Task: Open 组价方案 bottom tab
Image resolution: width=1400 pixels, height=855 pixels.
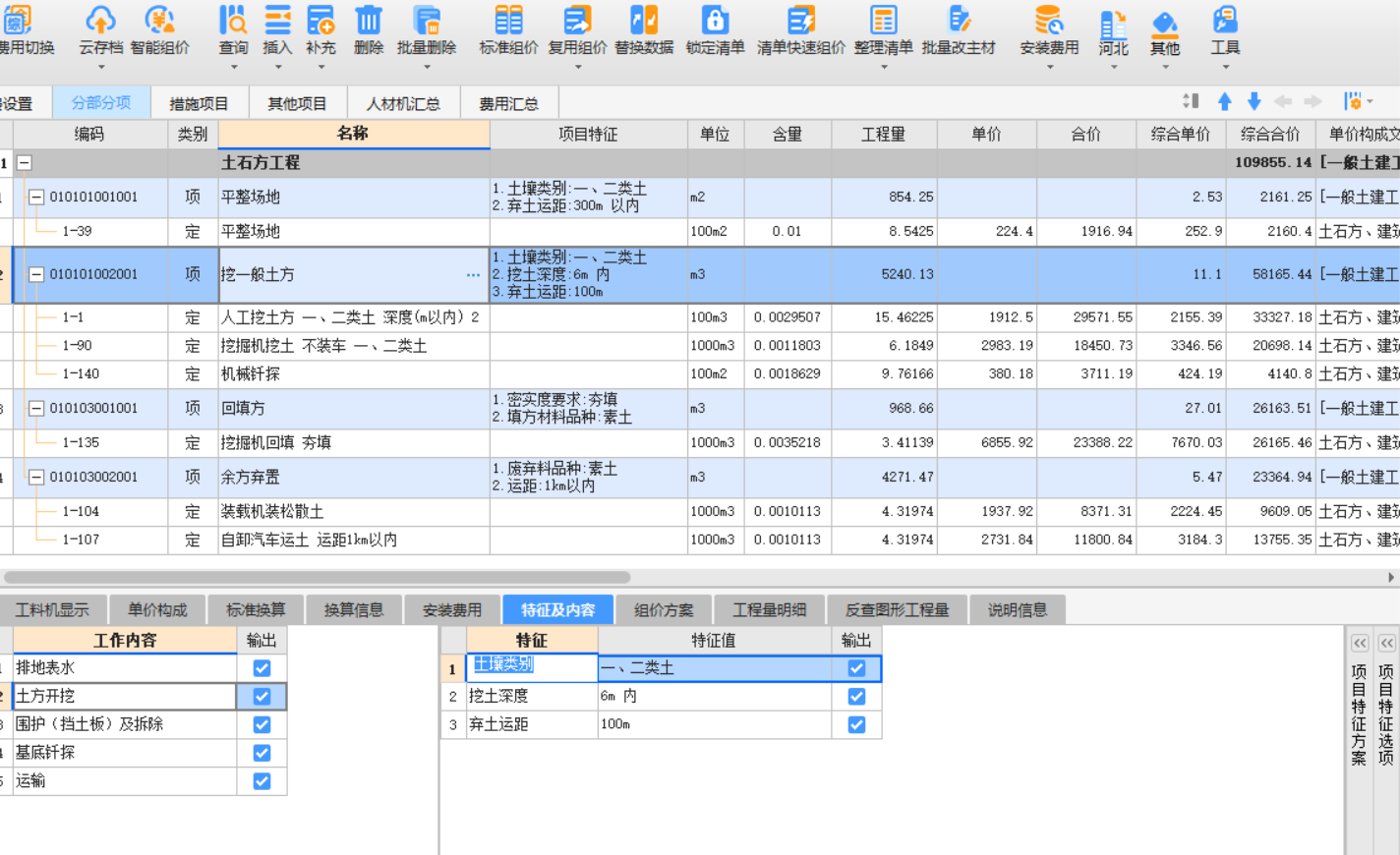Action: click(664, 610)
